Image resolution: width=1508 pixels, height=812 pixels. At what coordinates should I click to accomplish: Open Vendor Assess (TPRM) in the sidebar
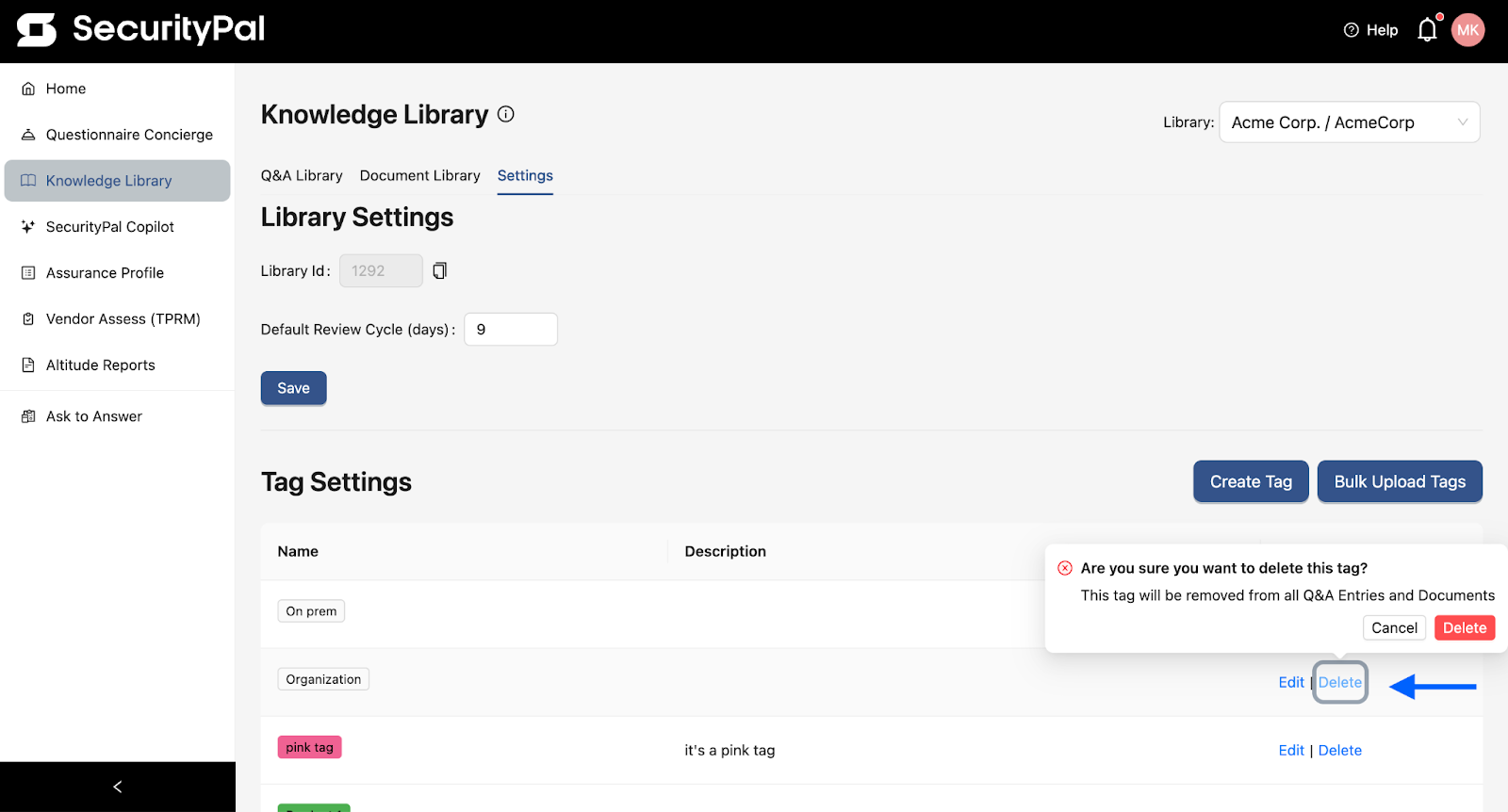(117, 319)
